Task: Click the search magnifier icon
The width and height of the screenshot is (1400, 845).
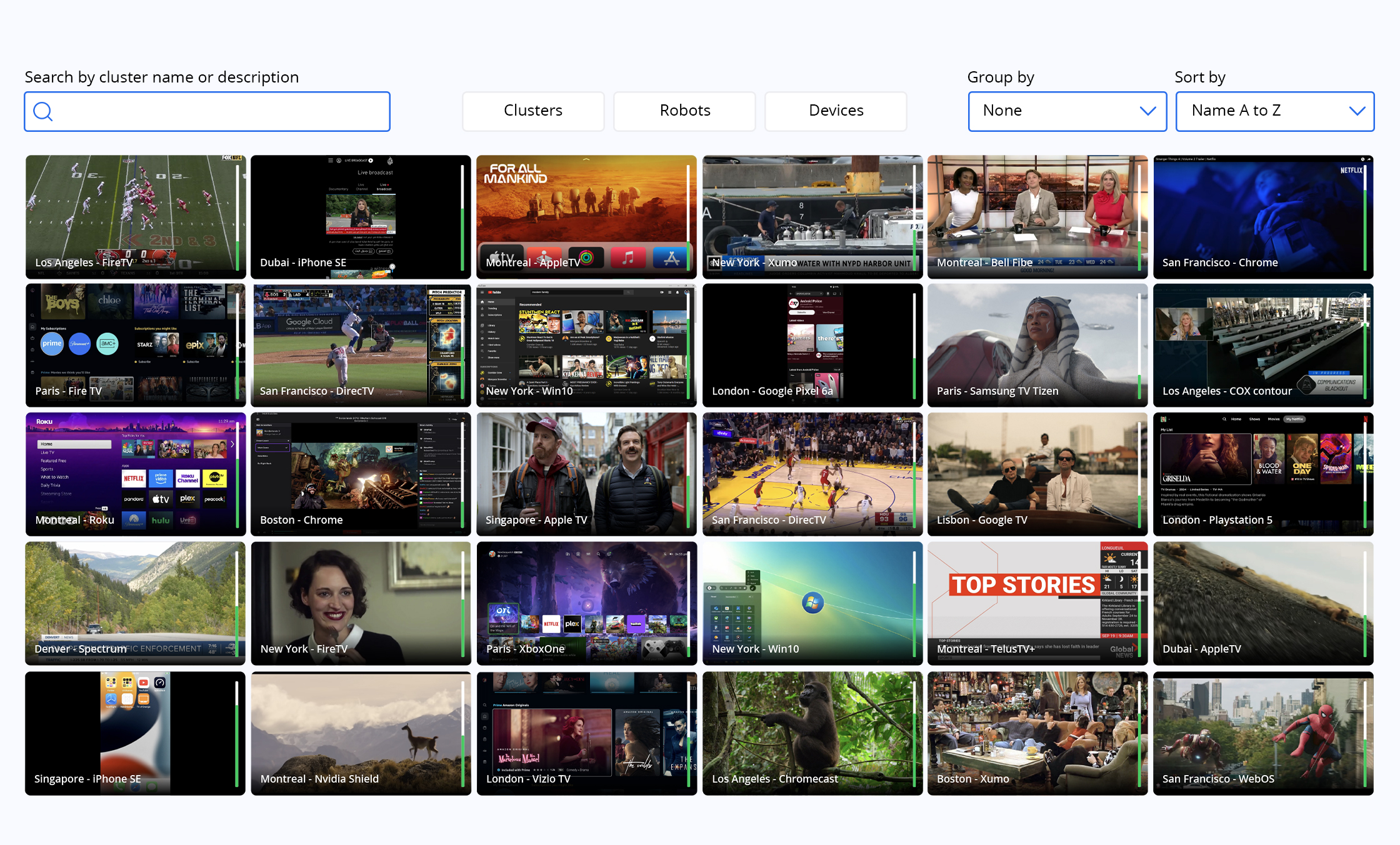Action: (x=42, y=111)
